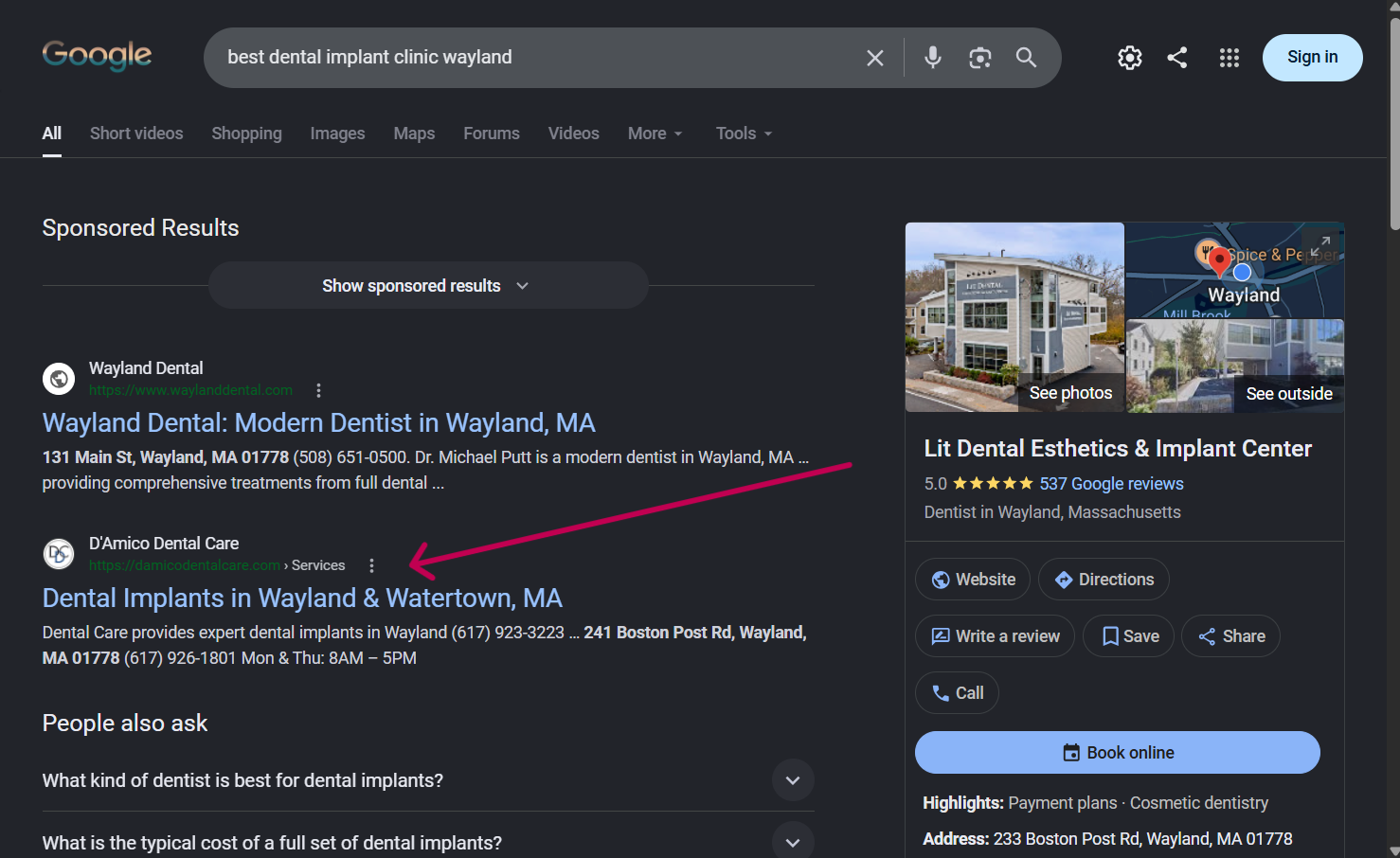1400x858 pixels.
Task: Switch to Short videos tab
Action: [136, 134]
